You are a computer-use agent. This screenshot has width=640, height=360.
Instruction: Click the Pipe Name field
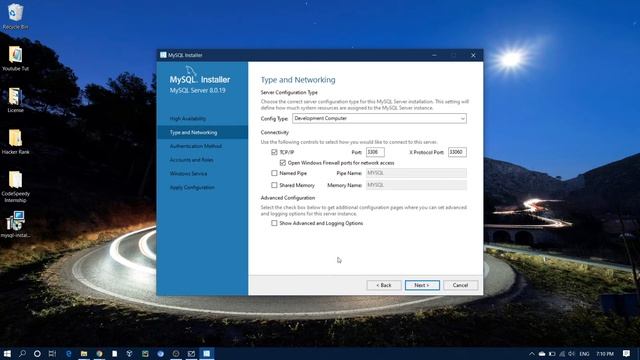(x=416, y=173)
